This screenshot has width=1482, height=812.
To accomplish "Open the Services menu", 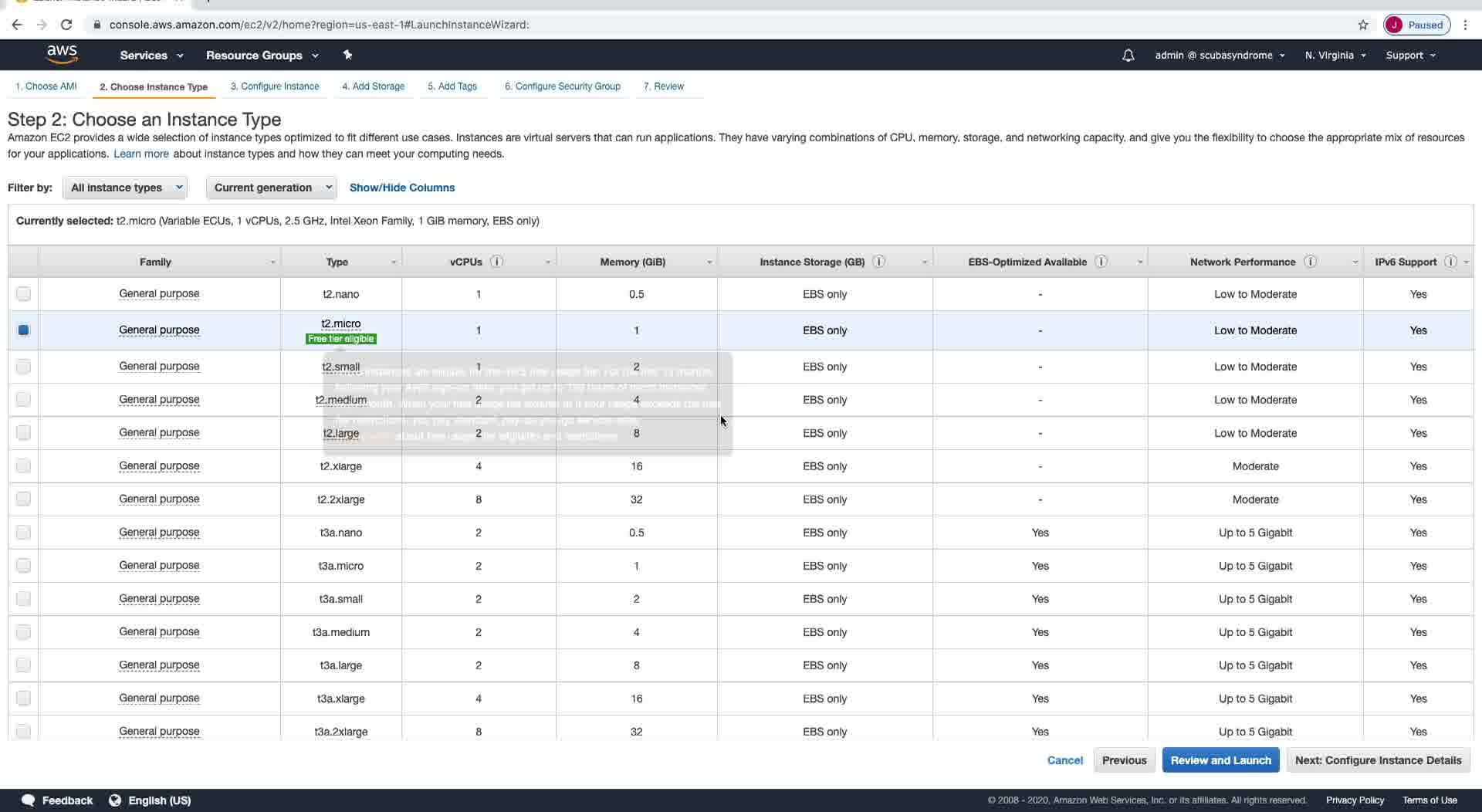I will click(x=151, y=56).
